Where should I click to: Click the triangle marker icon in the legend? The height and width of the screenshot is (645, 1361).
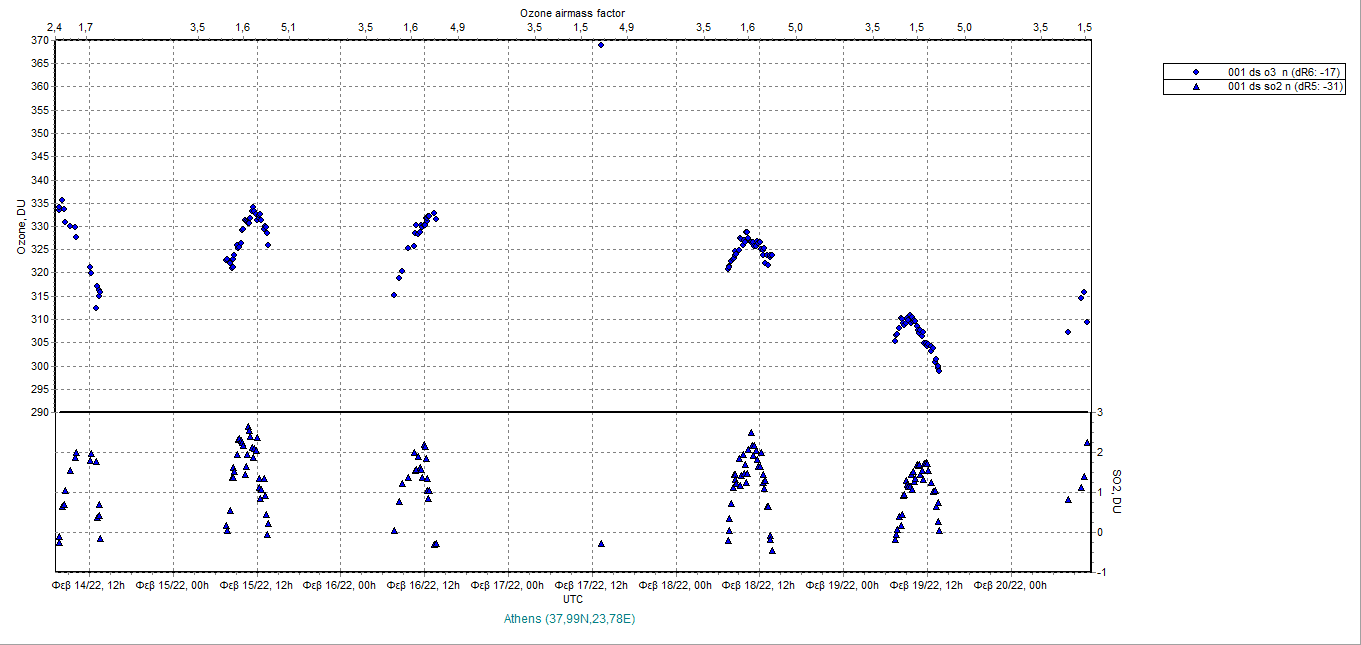click(x=1196, y=87)
